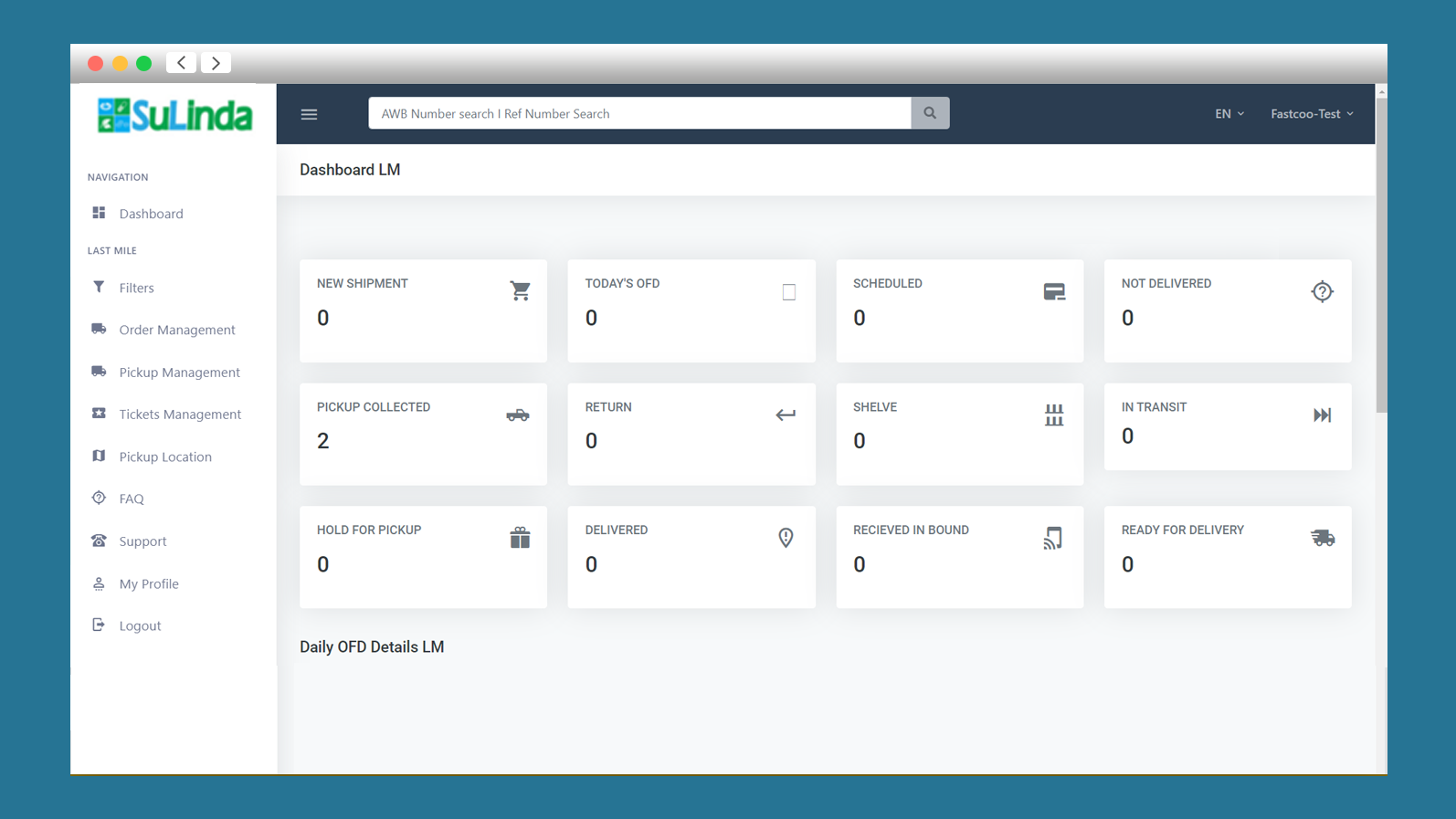Click the In Transit fast-forward icon
Image resolution: width=1456 pixels, height=819 pixels.
(x=1322, y=415)
